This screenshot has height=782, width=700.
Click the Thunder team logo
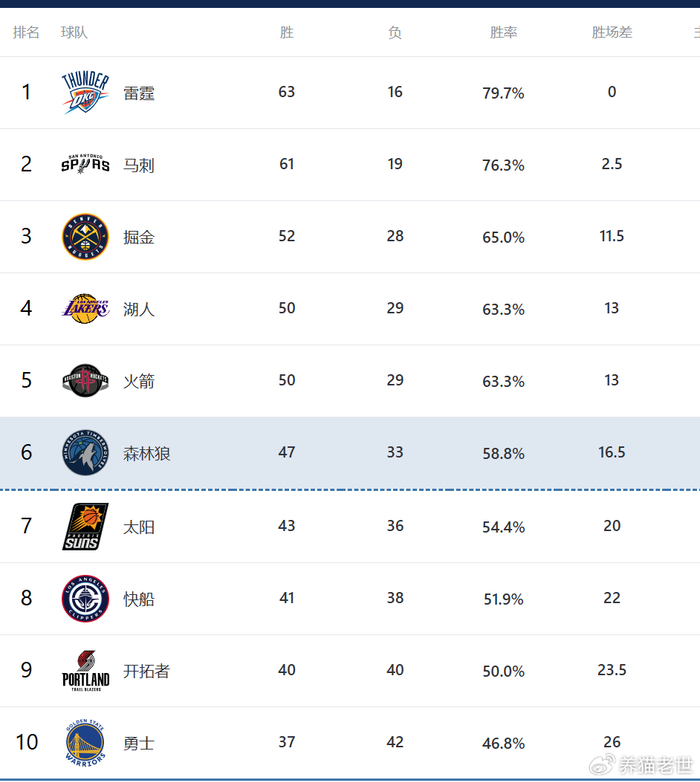point(85,93)
